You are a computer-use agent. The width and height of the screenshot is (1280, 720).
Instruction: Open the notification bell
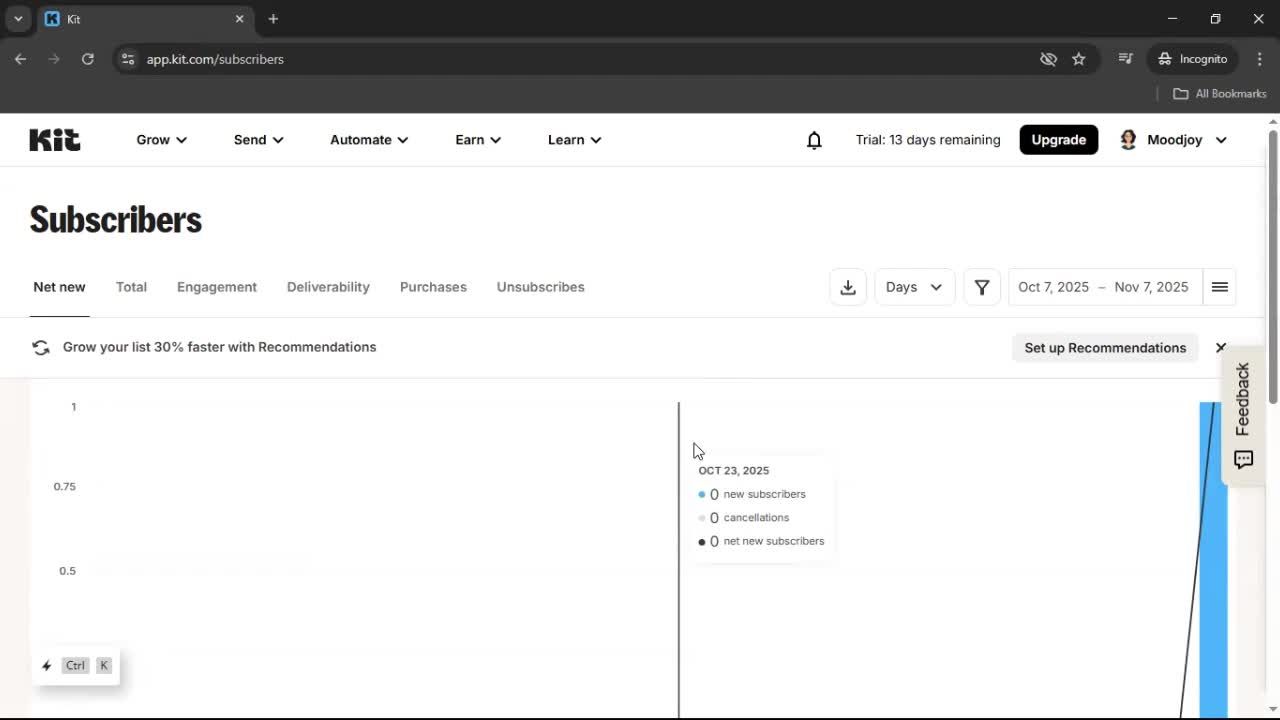click(x=814, y=140)
